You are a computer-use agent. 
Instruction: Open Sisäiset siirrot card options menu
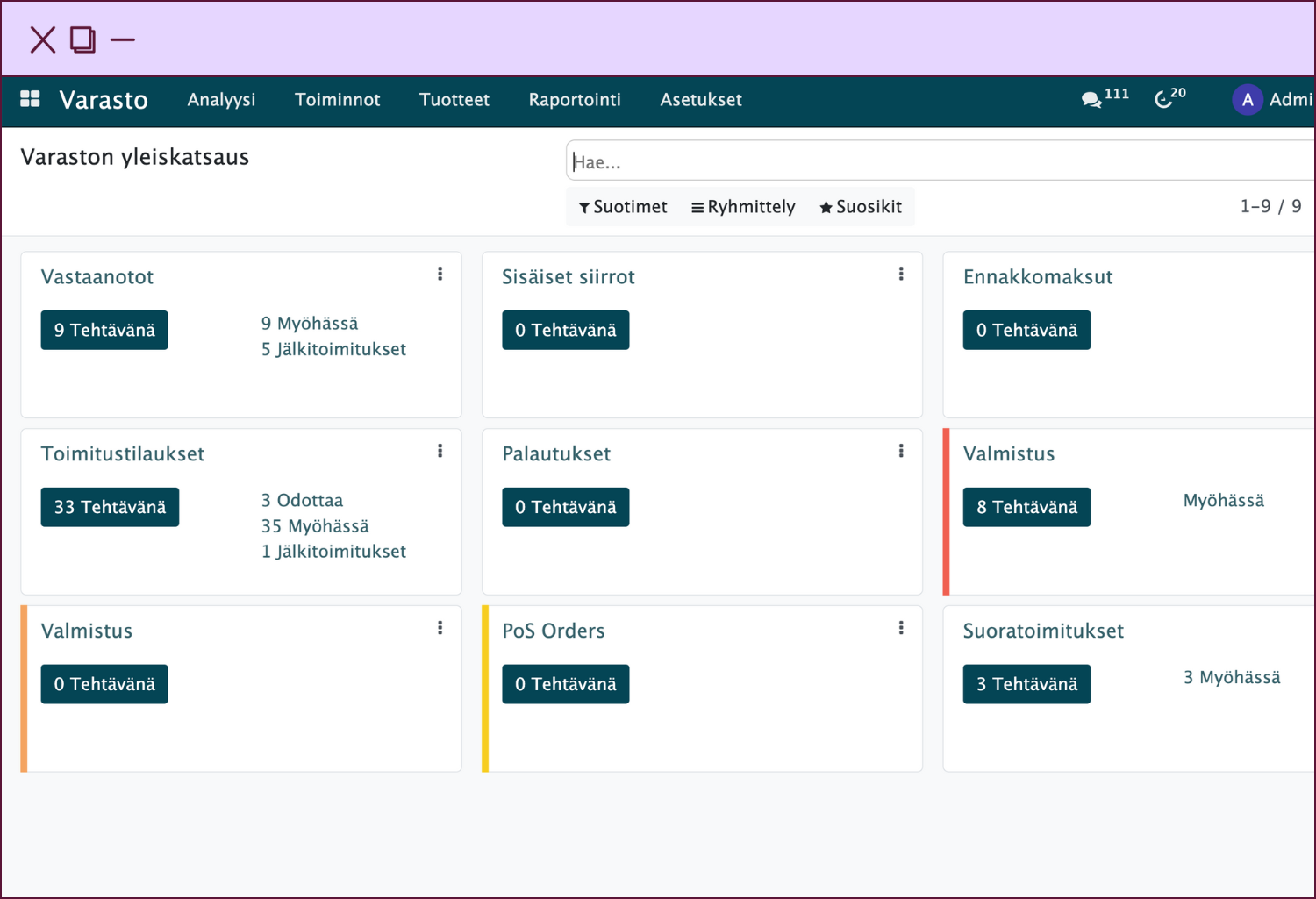pos(900,275)
